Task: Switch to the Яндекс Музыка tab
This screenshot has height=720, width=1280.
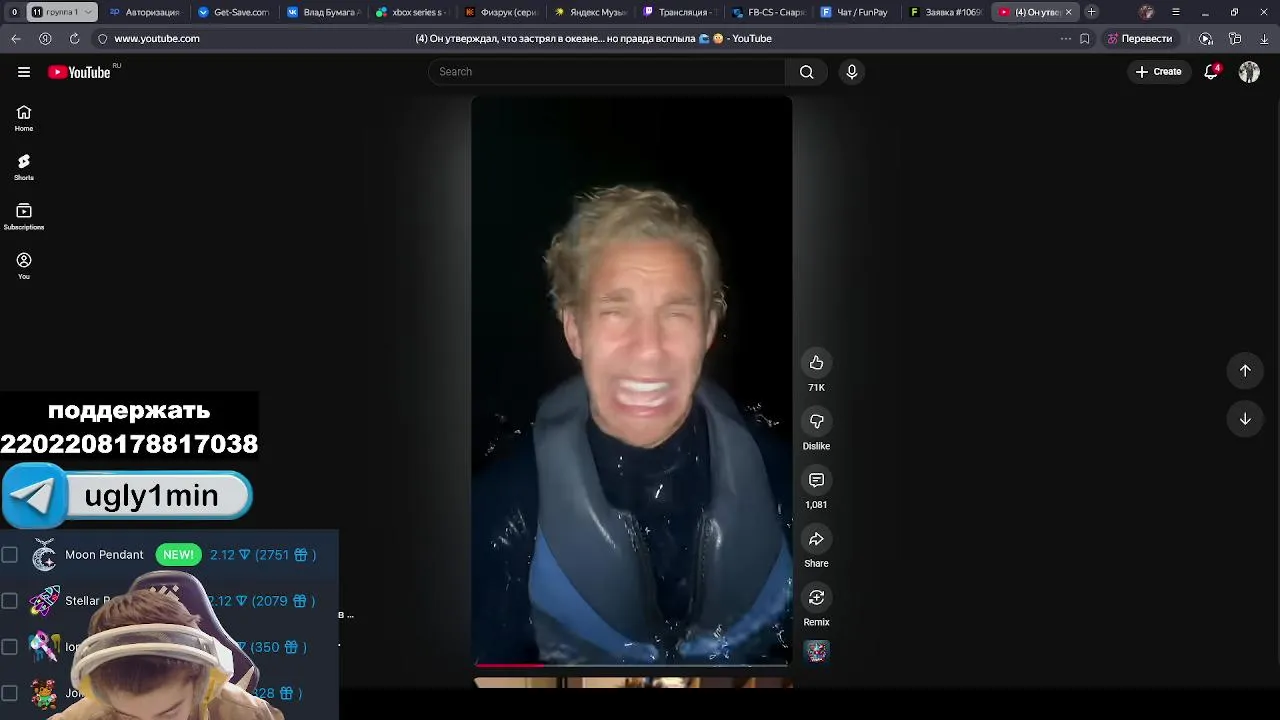Action: [x=589, y=12]
